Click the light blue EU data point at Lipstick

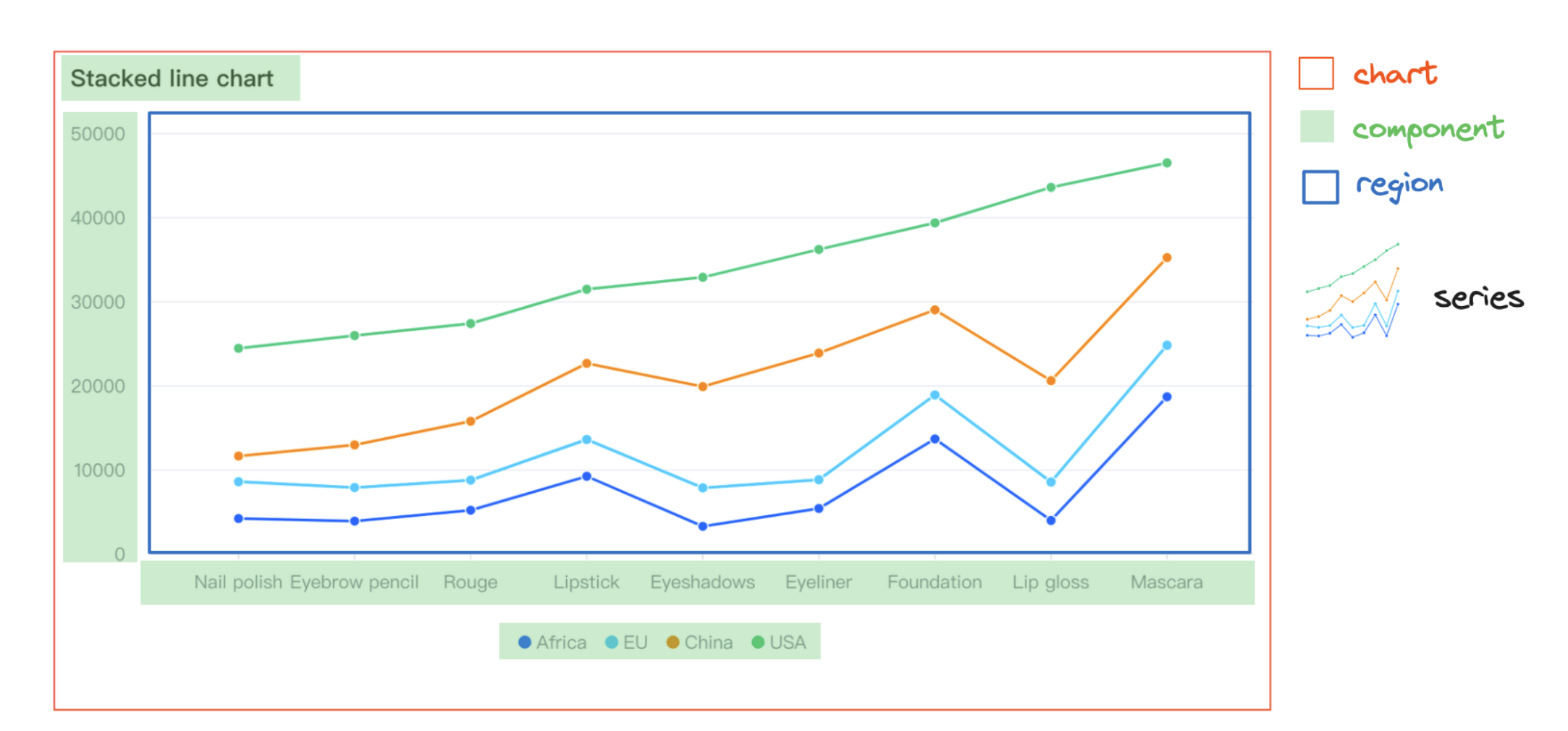tap(586, 439)
